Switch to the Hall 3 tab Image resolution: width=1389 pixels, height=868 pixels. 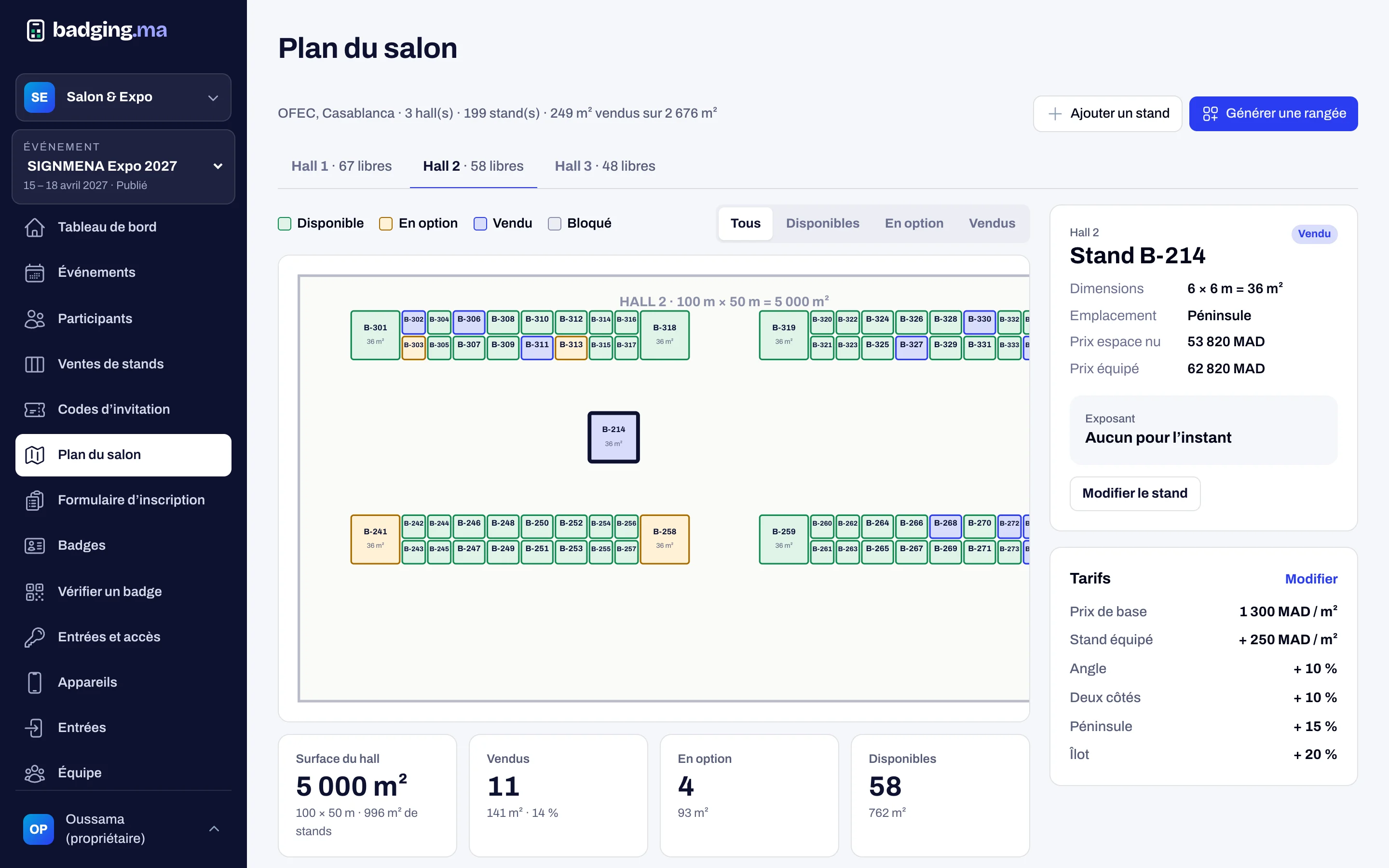605,166
